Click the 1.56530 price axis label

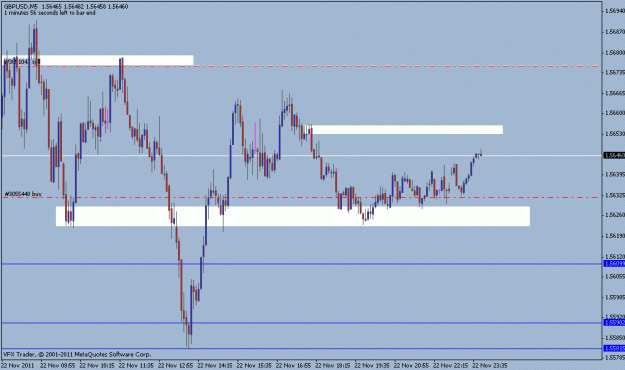tap(615, 134)
